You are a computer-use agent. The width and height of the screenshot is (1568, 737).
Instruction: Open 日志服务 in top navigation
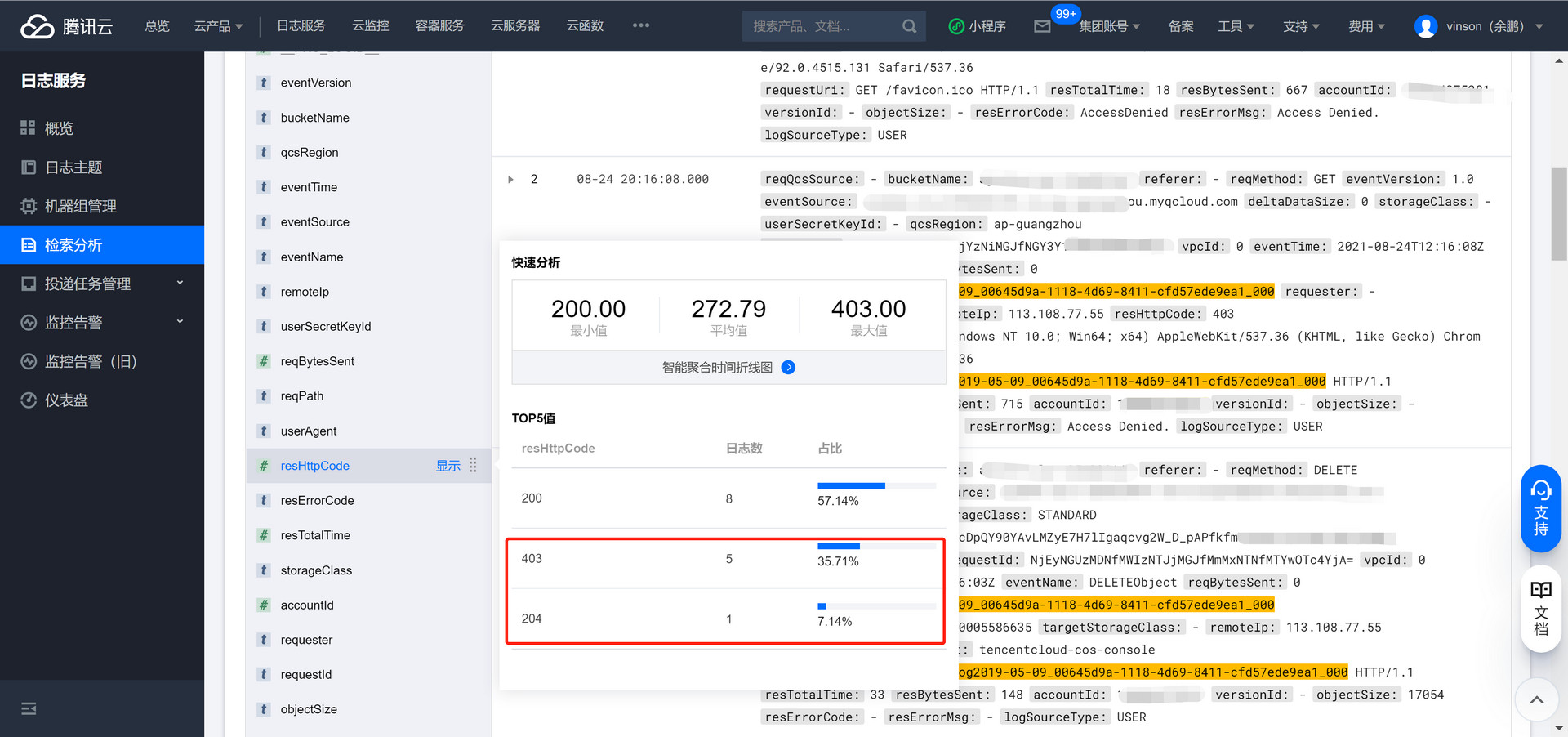coord(301,26)
